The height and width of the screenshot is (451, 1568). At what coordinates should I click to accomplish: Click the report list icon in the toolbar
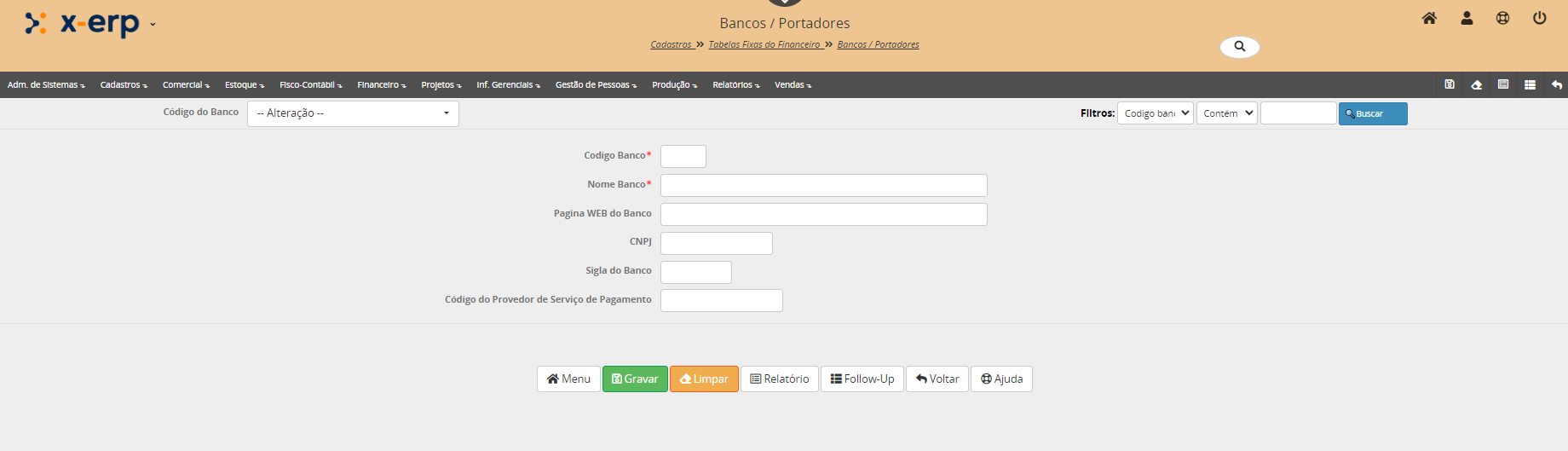coord(1503,84)
